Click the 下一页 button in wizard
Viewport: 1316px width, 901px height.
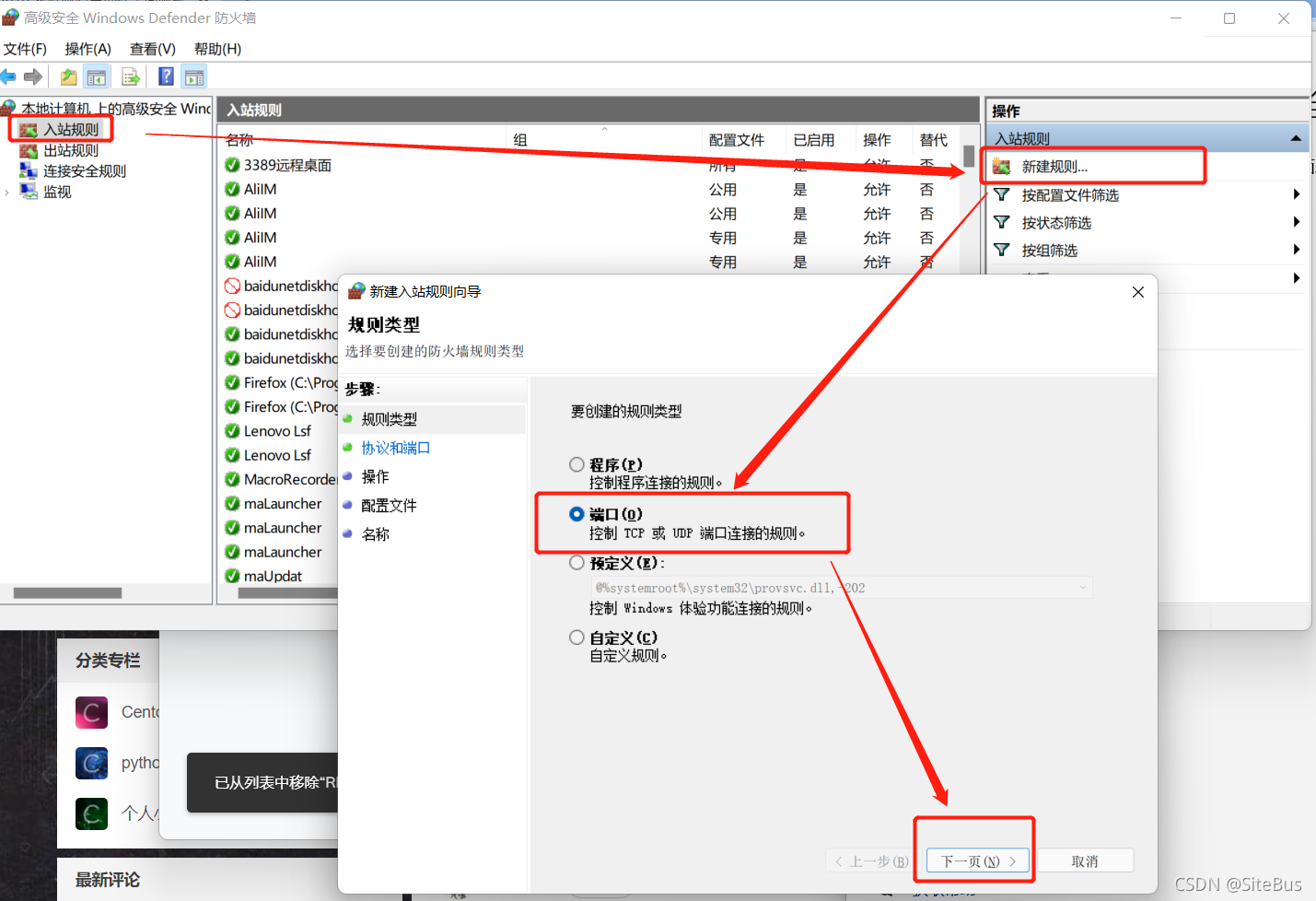point(975,860)
